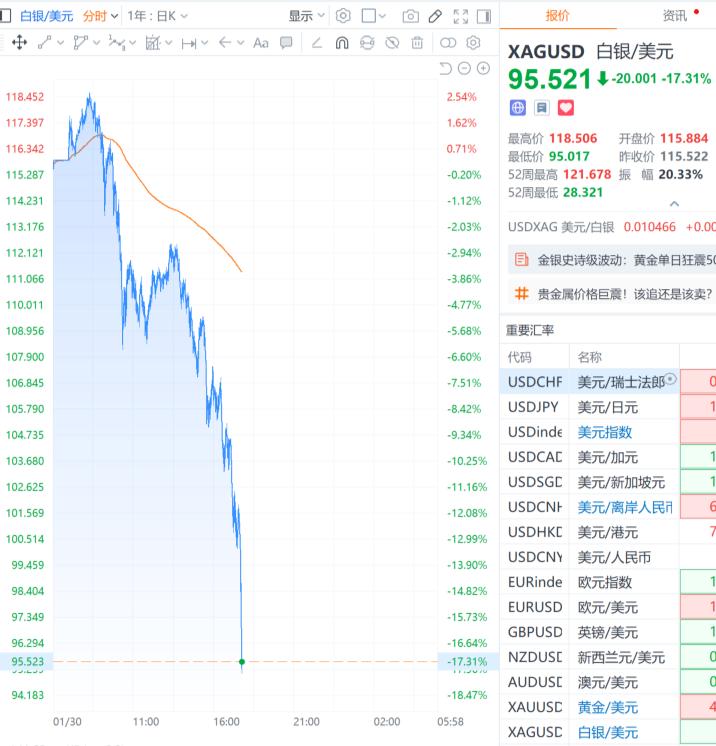716x746 pixels.
Task: Click the globe icon under price
Action: click(x=518, y=108)
